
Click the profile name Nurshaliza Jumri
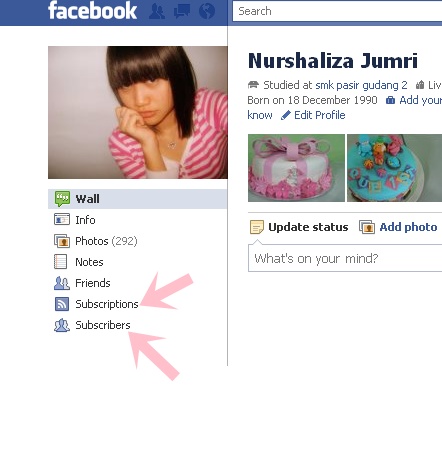333,61
